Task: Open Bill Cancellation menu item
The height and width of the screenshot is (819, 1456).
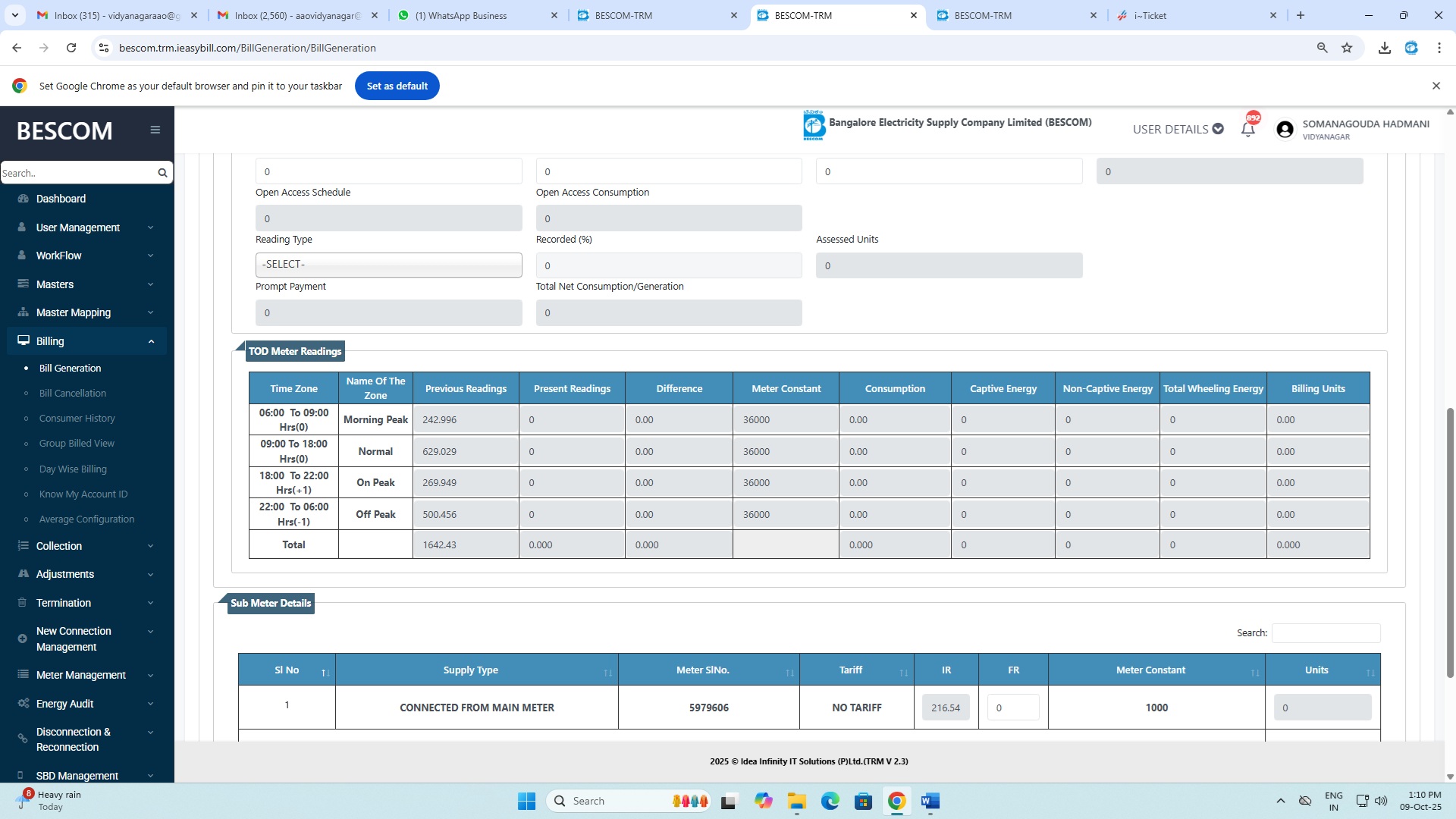Action: pos(73,393)
